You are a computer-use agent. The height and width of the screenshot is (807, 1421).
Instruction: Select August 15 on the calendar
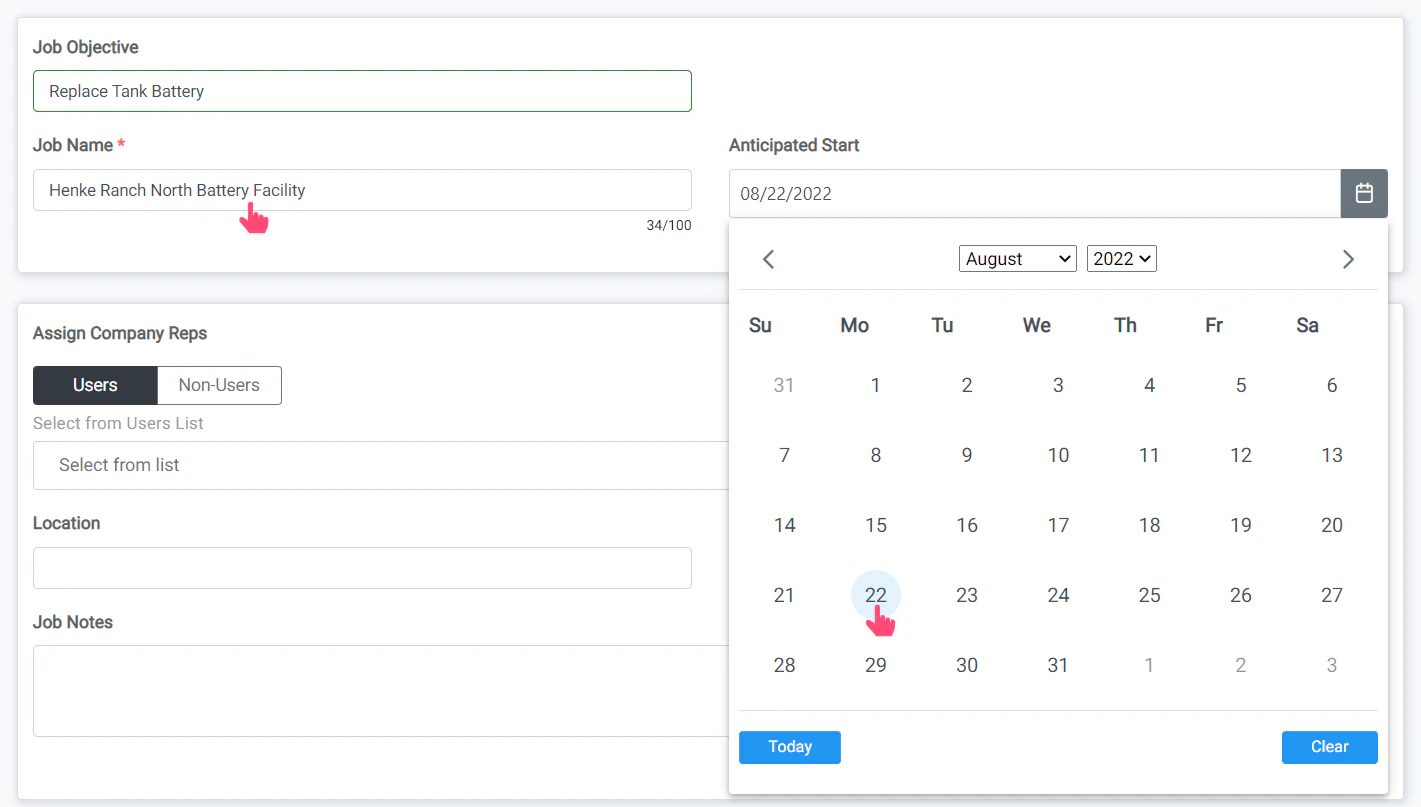[875, 524]
